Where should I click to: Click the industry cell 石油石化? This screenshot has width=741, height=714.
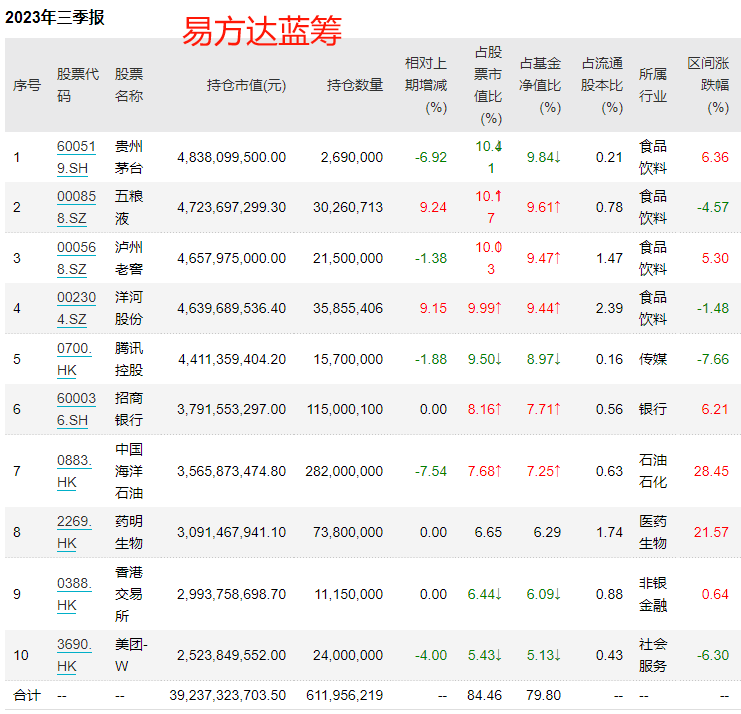point(653,472)
